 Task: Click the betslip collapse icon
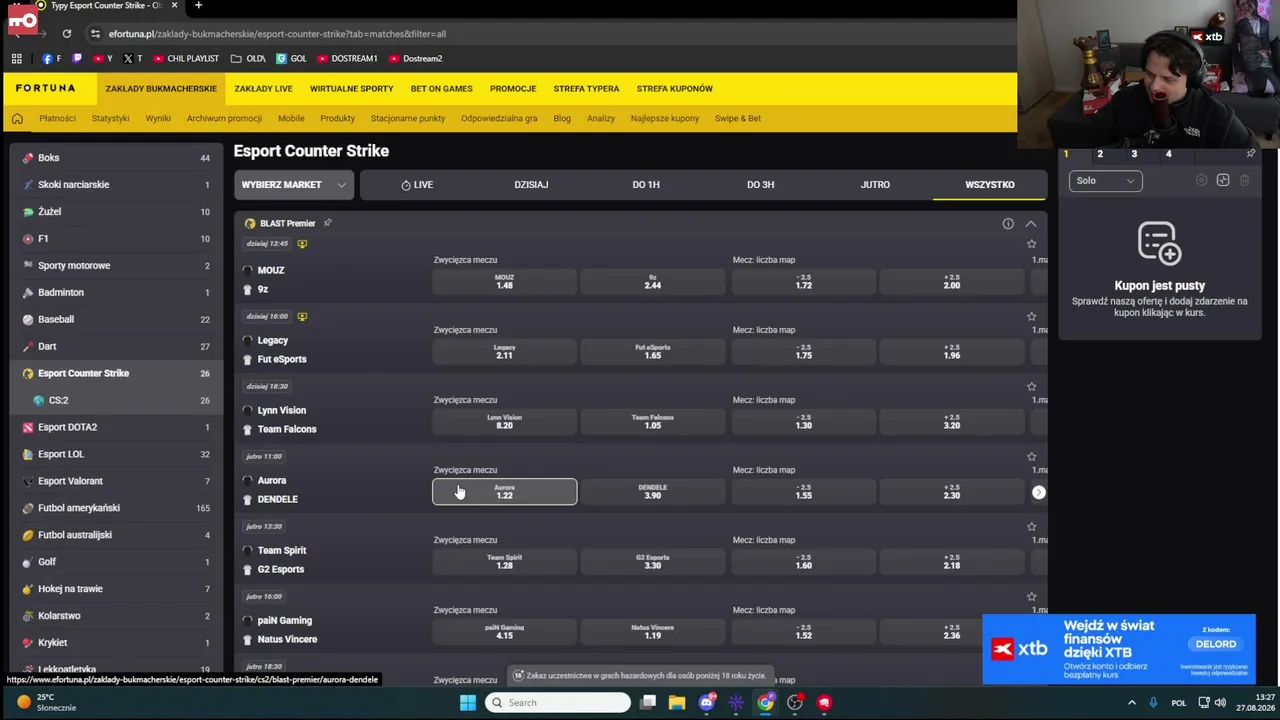tap(1223, 181)
